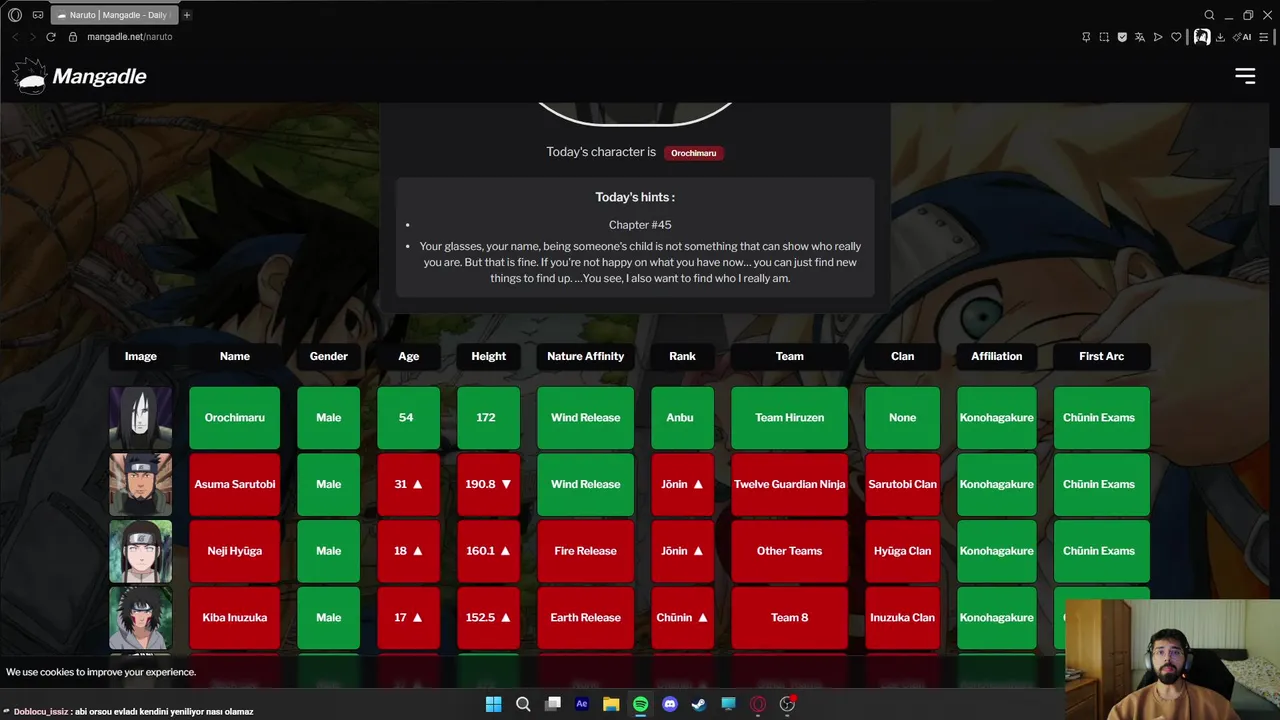This screenshot has height=720, width=1280.
Task: Go to the Mangadle home logo
Action: coord(80,76)
